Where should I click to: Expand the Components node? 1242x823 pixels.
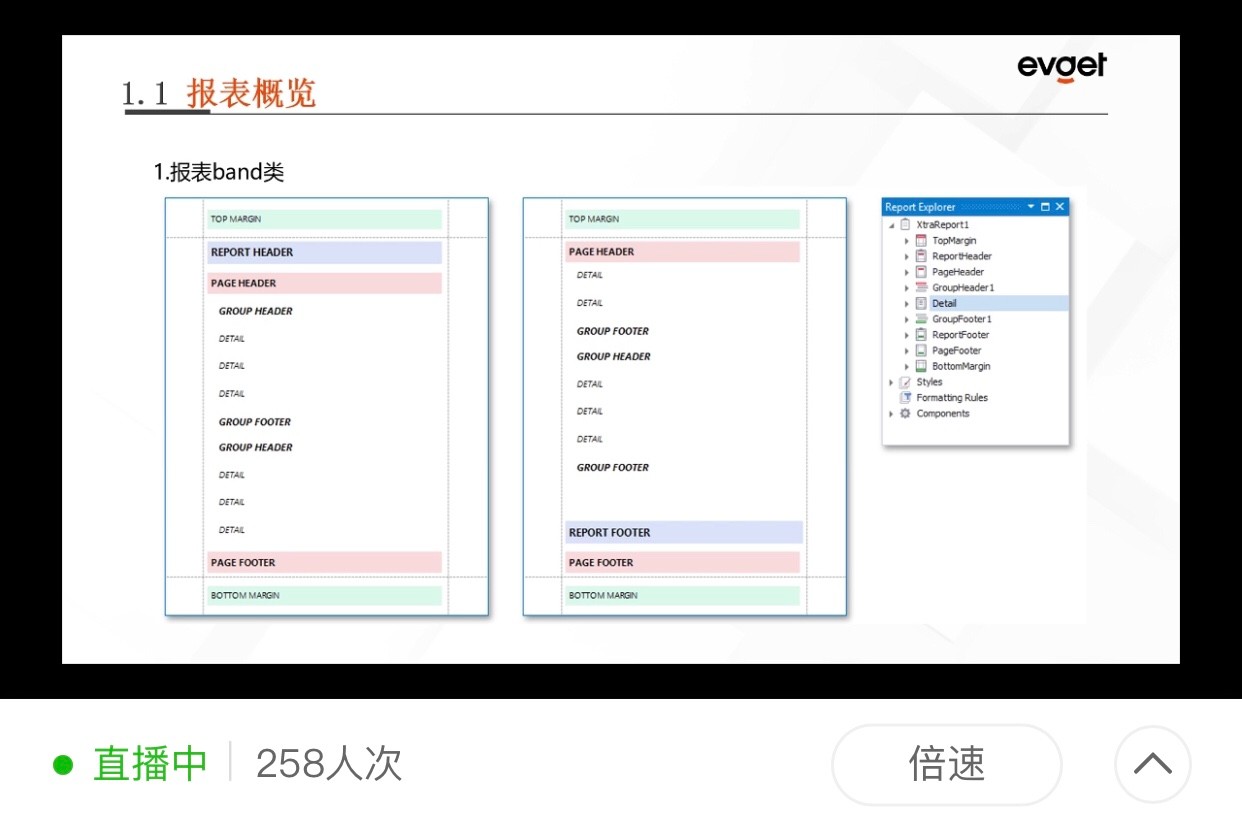[891, 414]
